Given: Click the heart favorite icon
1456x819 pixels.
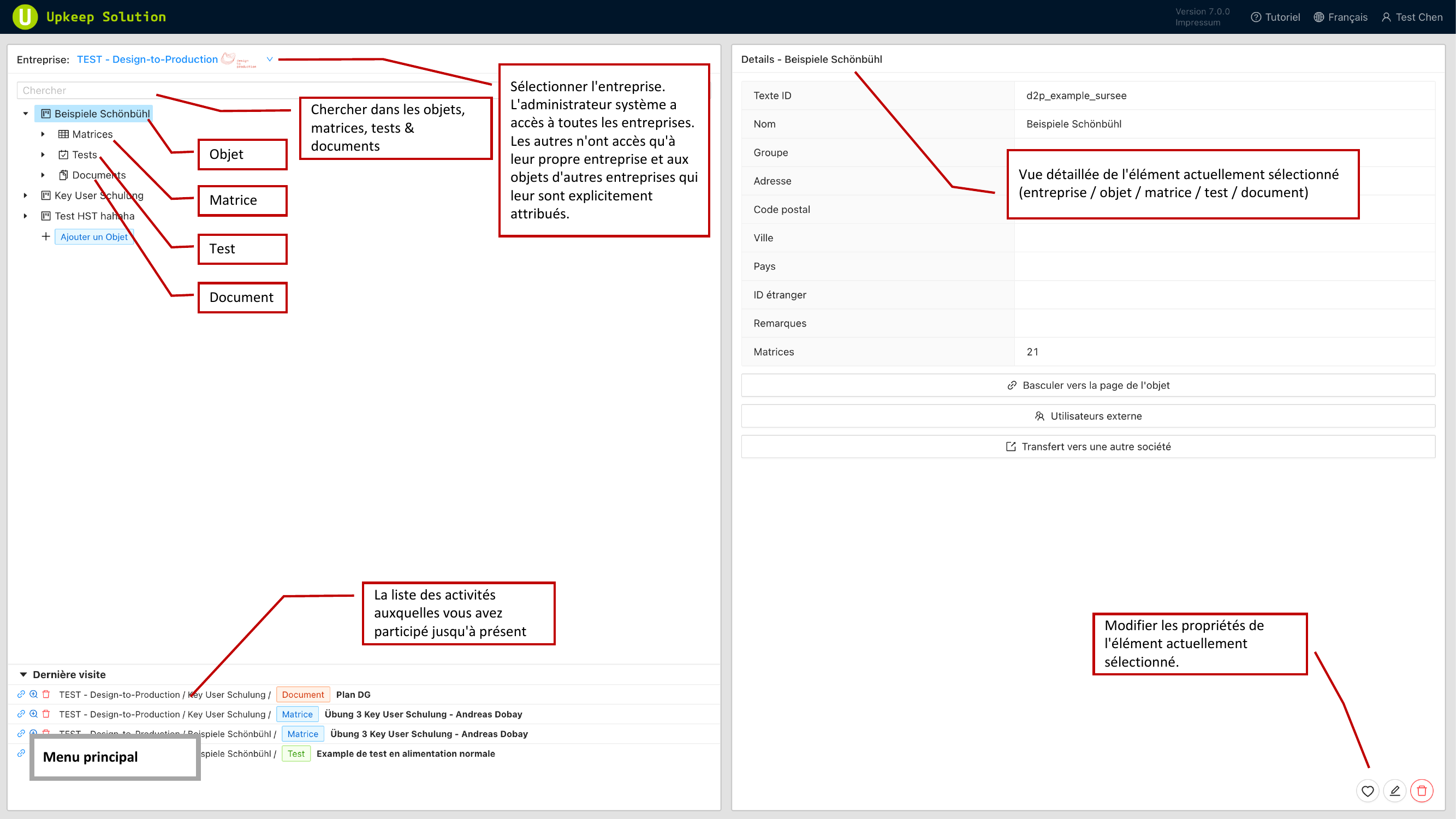Looking at the screenshot, I should (x=1367, y=791).
